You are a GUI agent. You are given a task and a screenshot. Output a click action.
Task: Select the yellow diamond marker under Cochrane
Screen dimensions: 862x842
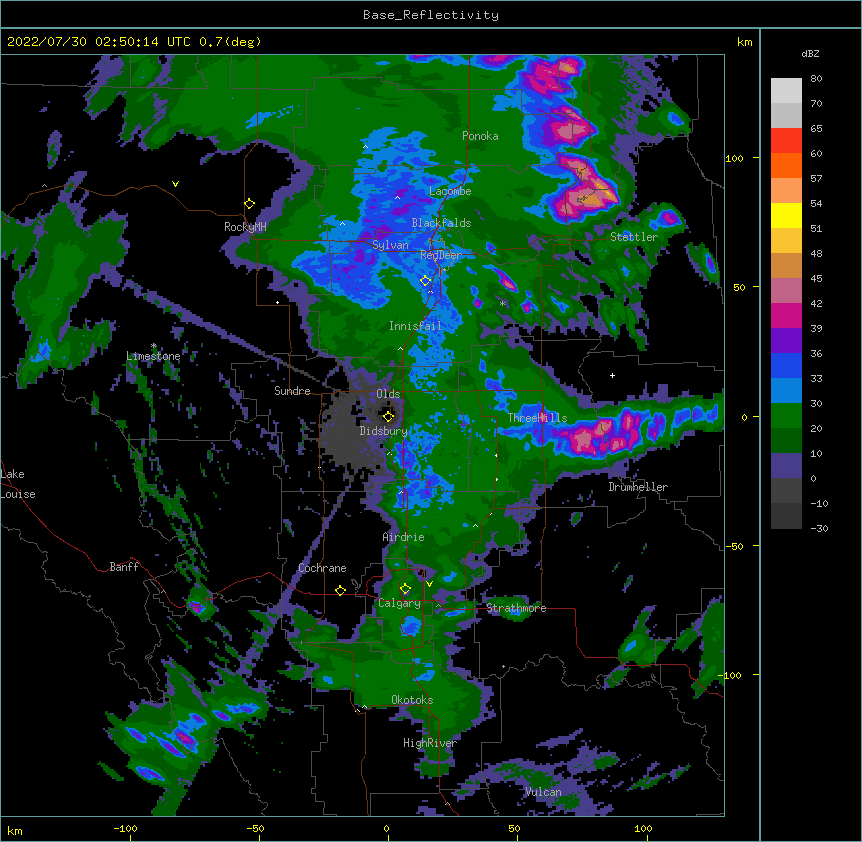pos(340,590)
